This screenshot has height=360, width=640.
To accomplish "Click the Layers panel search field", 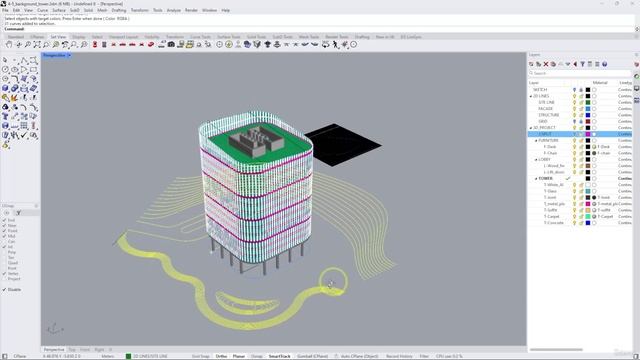I will [x=580, y=73].
